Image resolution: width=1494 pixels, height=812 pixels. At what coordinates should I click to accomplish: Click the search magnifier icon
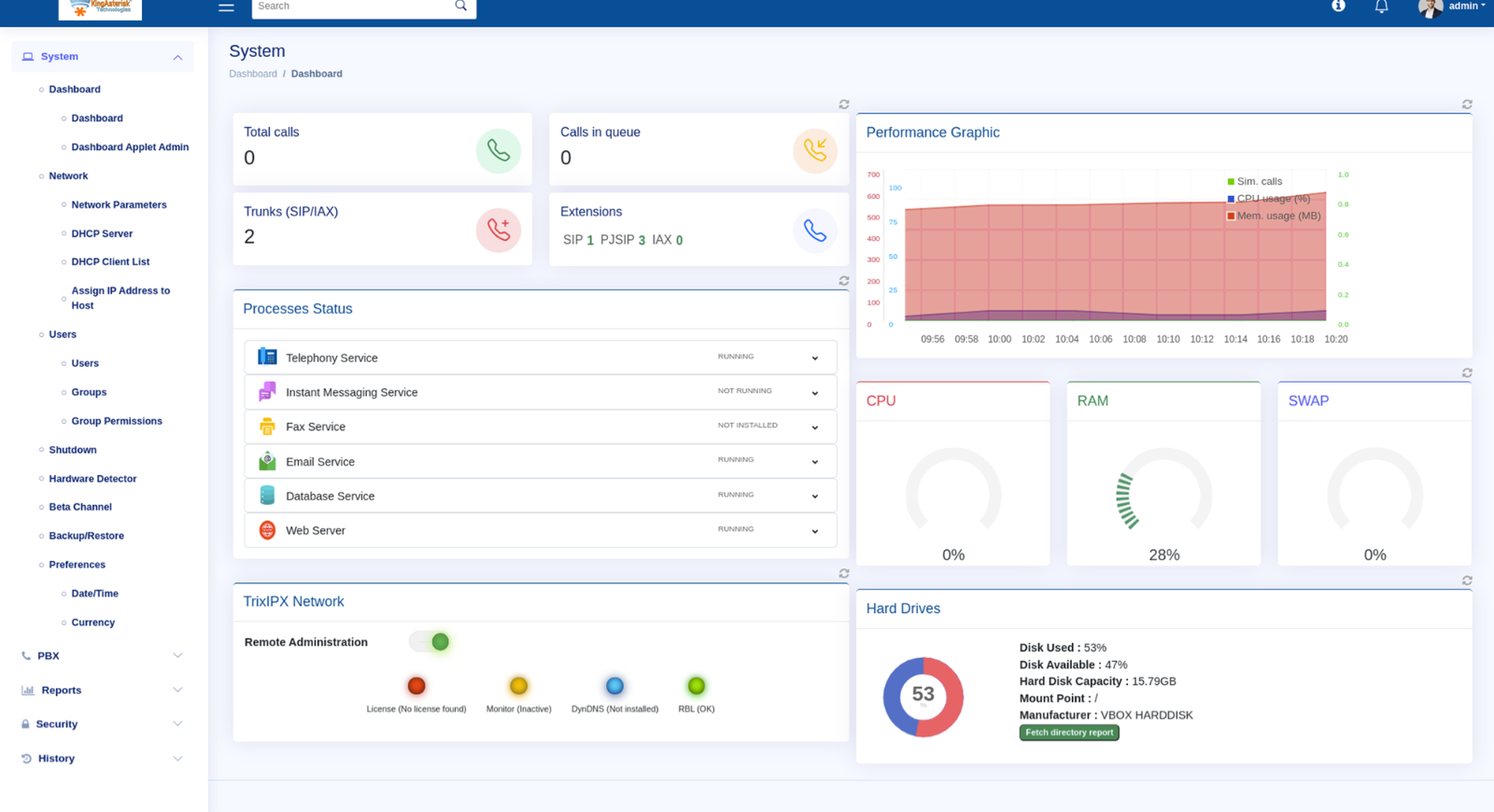[x=460, y=7]
